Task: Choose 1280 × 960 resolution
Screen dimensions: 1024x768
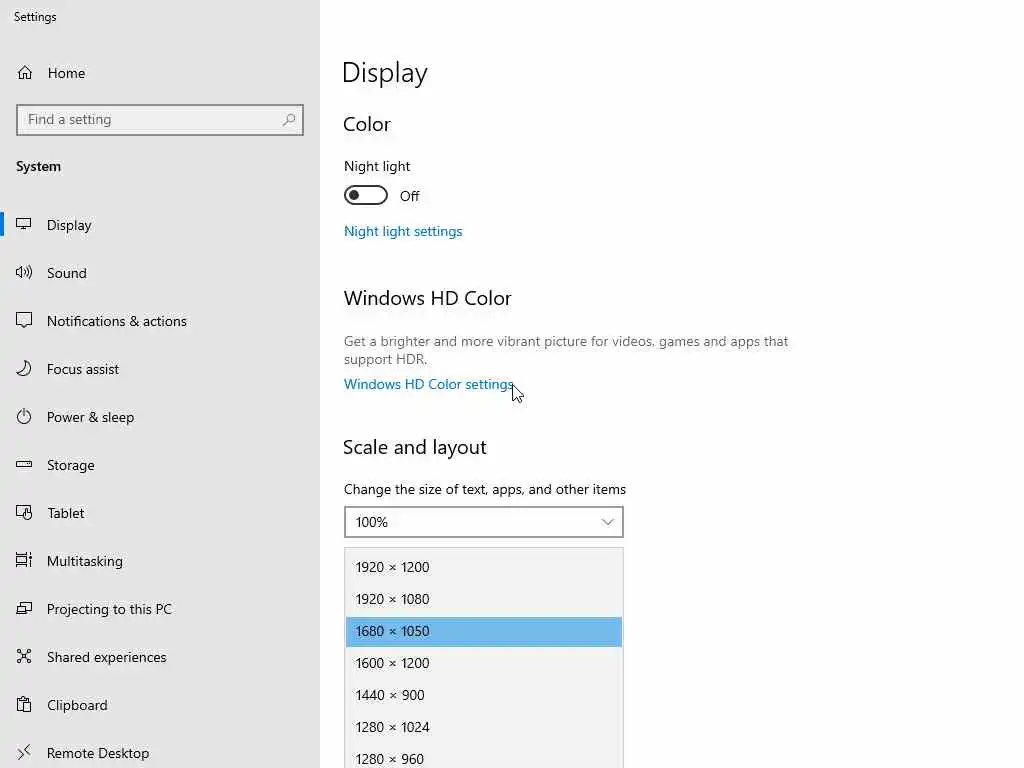Action: (x=484, y=758)
